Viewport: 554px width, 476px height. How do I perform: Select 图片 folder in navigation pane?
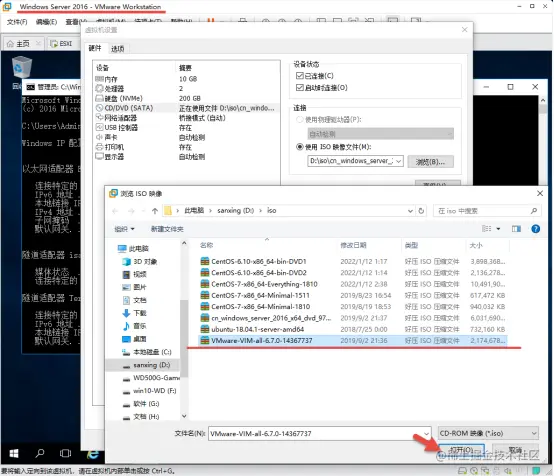pyautogui.click(x=135, y=287)
